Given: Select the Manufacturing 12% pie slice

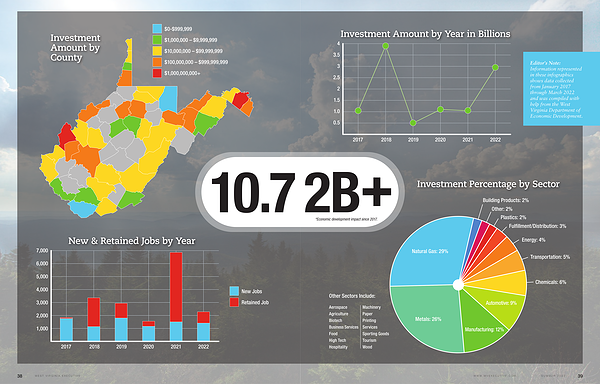Looking at the screenshot, I should (x=483, y=325).
